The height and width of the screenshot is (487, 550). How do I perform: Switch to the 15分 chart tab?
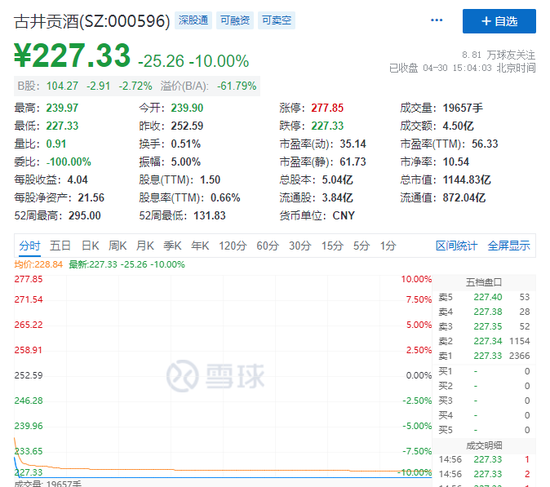click(x=332, y=246)
